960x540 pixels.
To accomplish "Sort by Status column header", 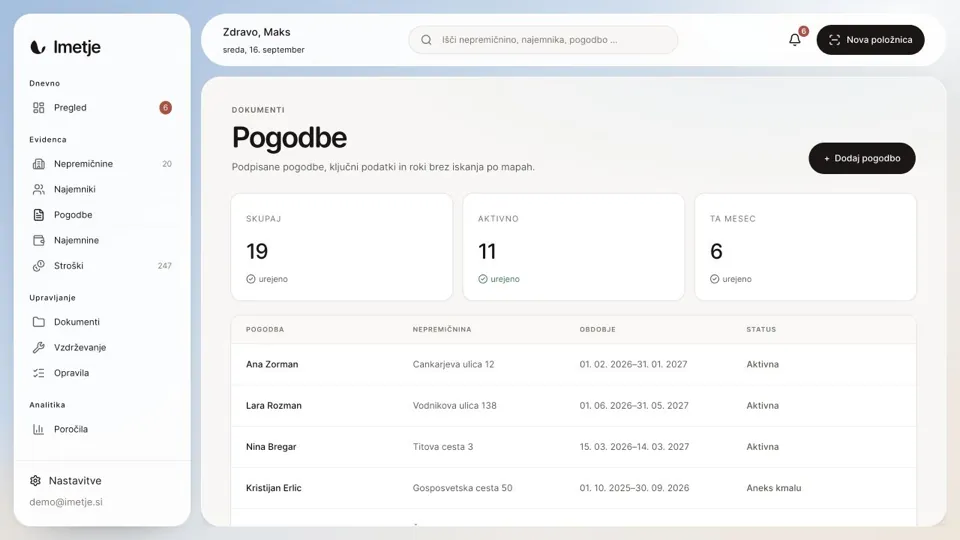I will pos(761,329).
